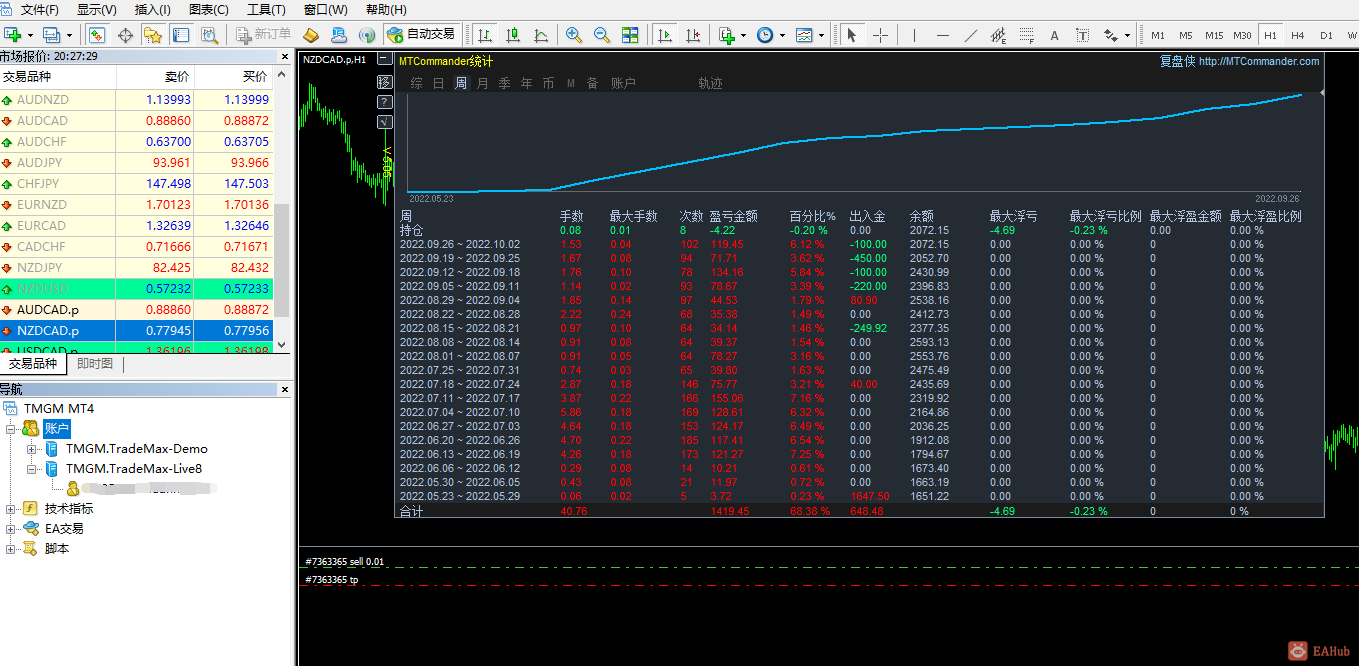
Task: Open the Strategy Tester magnifier icon
Action: (x=208, y=35)
